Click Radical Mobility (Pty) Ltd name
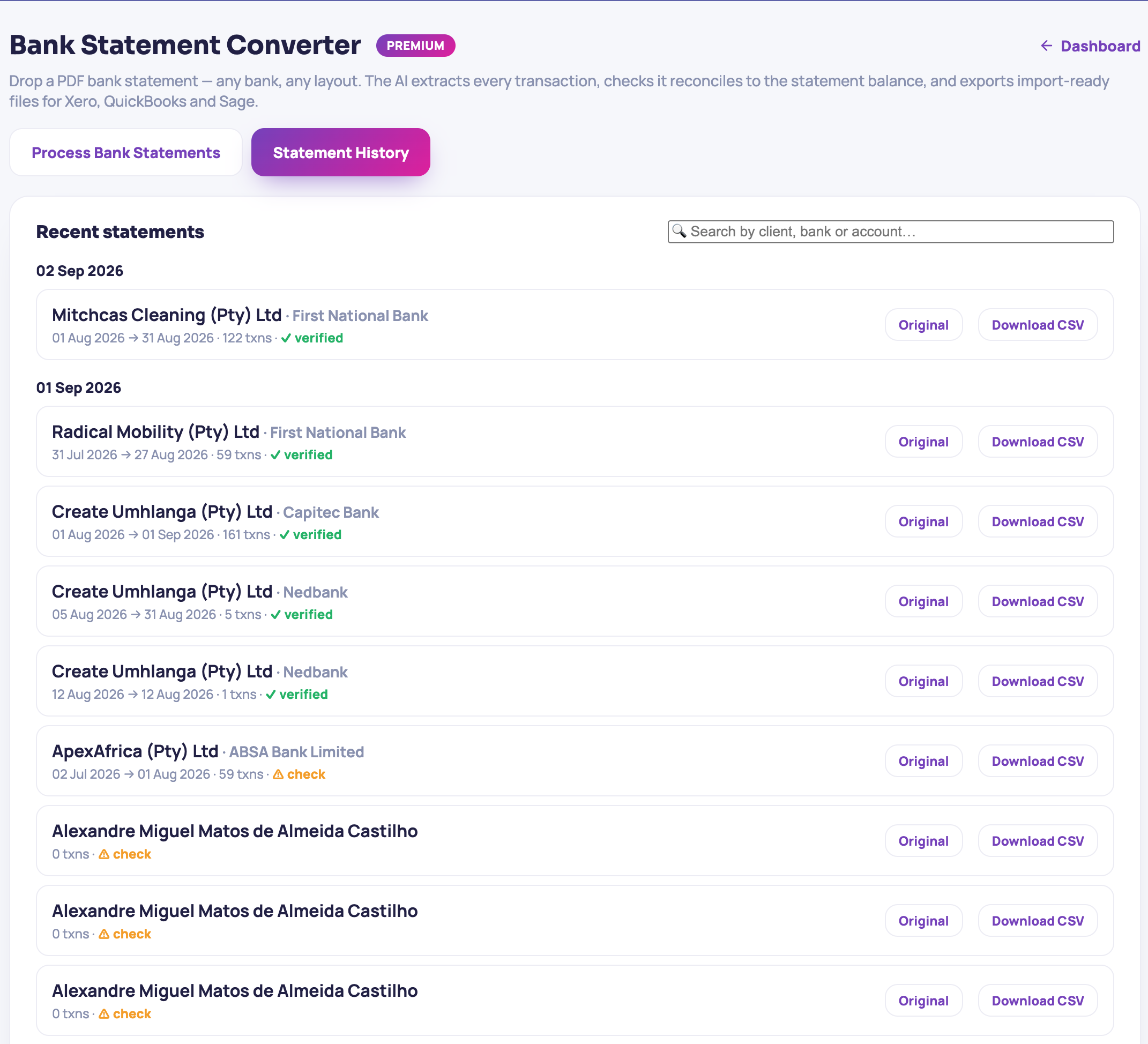1148x1044 pixels. [x=155, y=432]
